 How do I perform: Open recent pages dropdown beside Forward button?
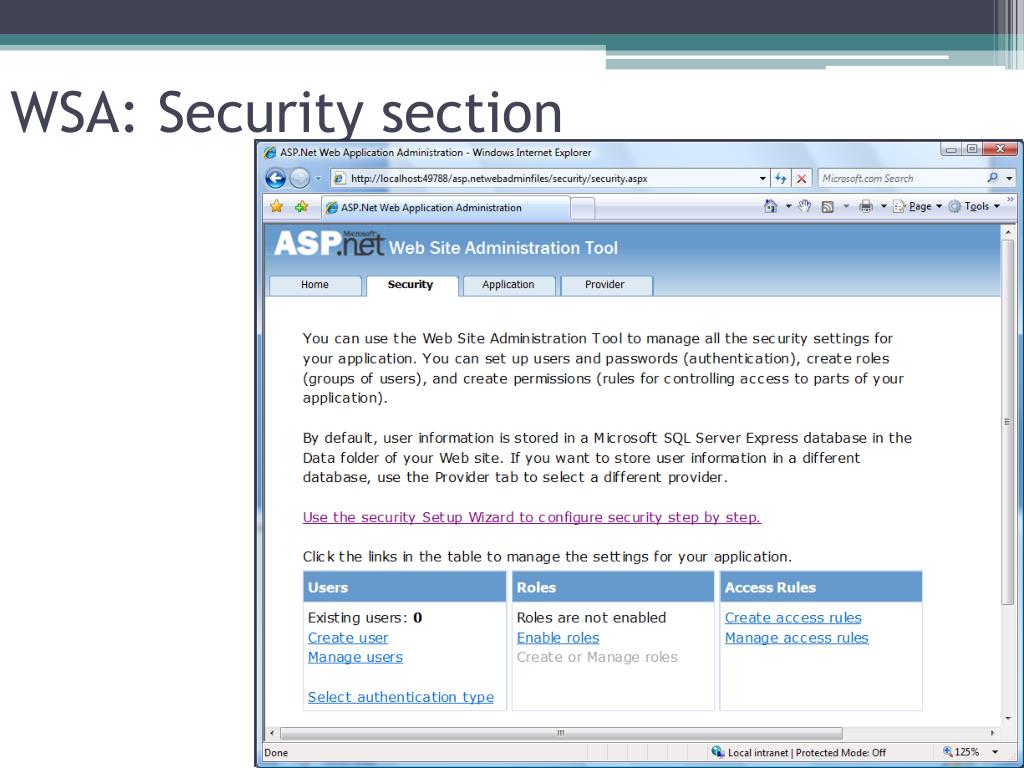pos(318,178)
